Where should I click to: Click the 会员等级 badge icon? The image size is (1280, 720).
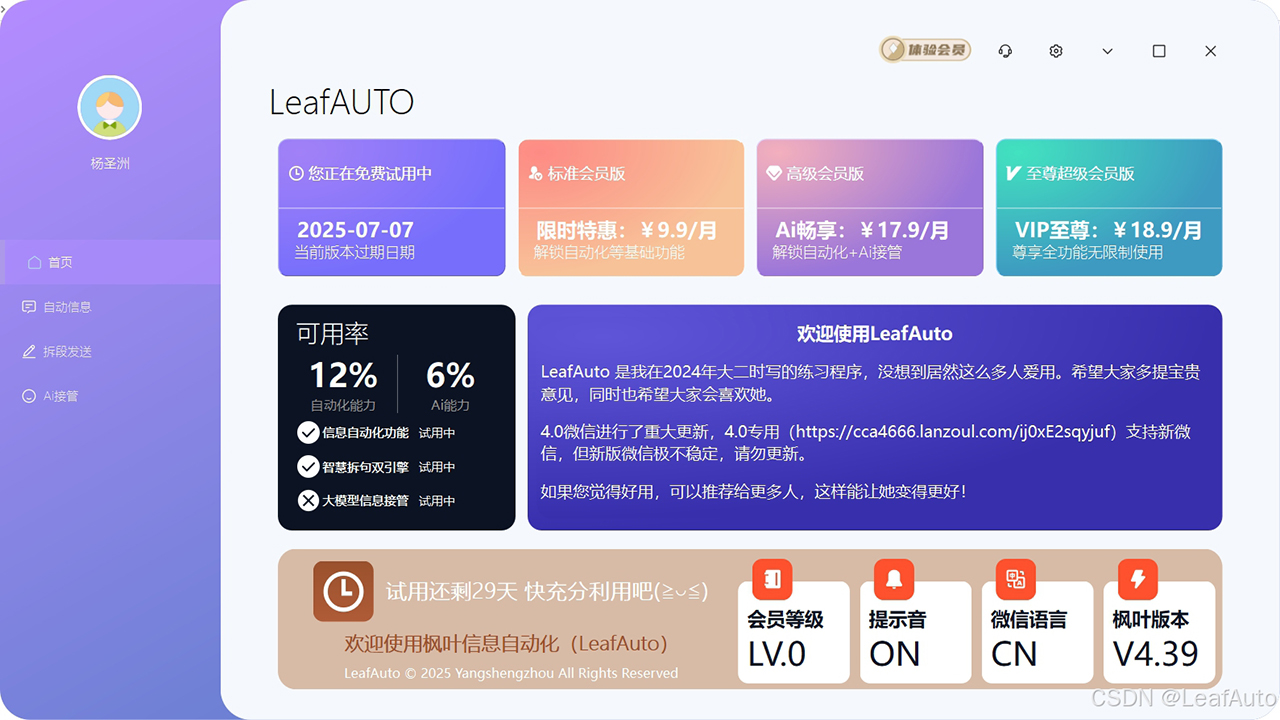point(770,579)
